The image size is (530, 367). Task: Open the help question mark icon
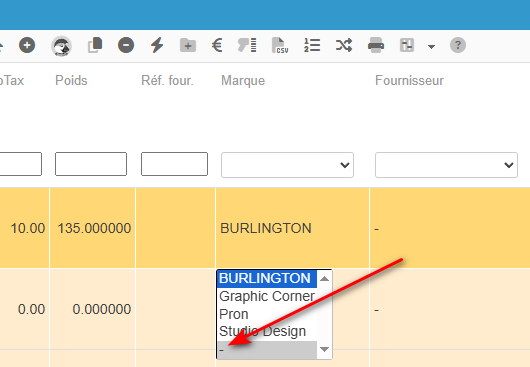click(458, 45)
